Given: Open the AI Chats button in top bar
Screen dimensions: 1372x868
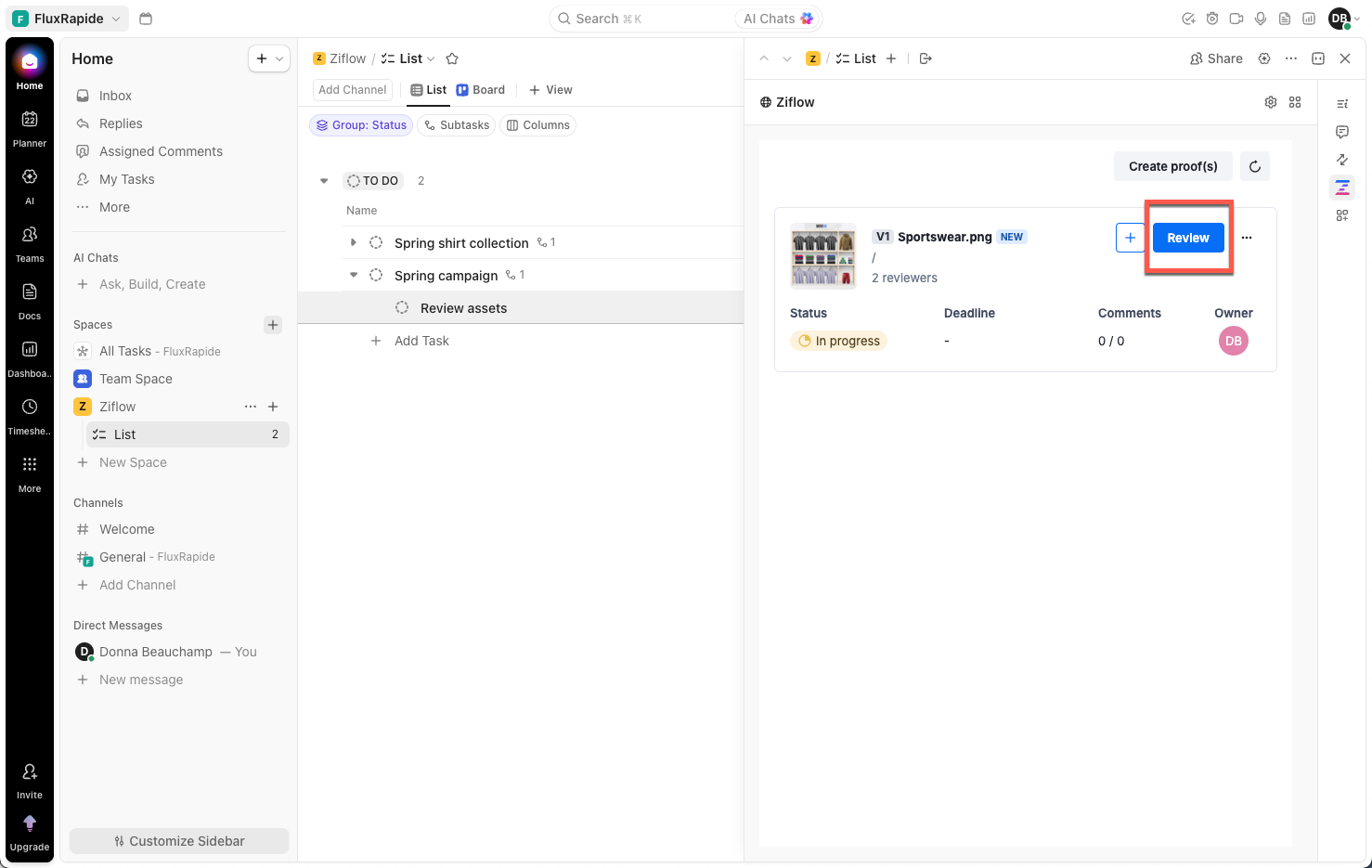Looking at the screenshot, I should click(778, 19).
